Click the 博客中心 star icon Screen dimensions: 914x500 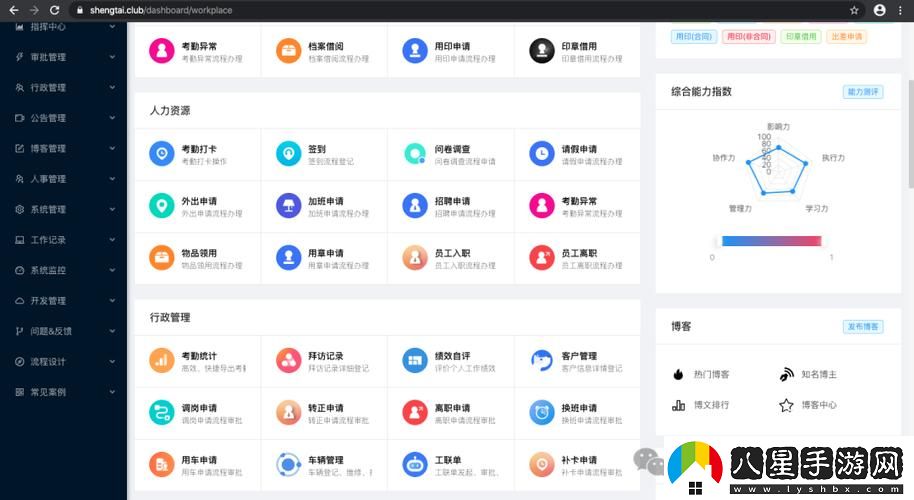786,405
